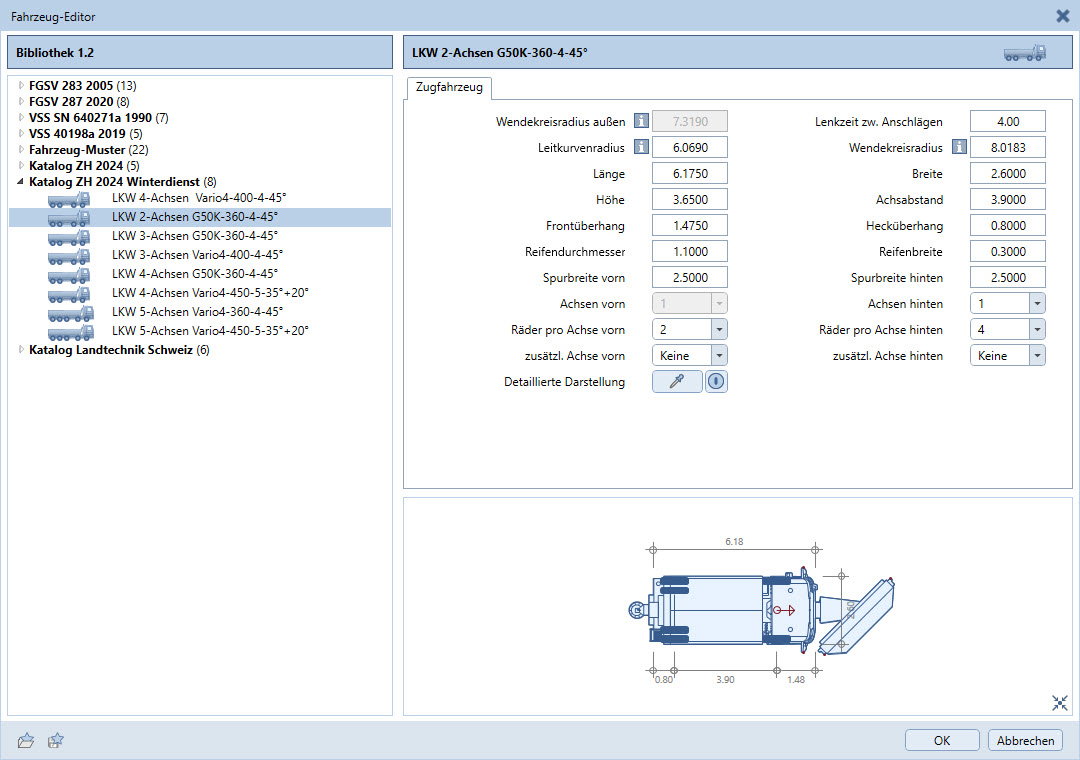Click the Länge input field

[x=689, y=174]
